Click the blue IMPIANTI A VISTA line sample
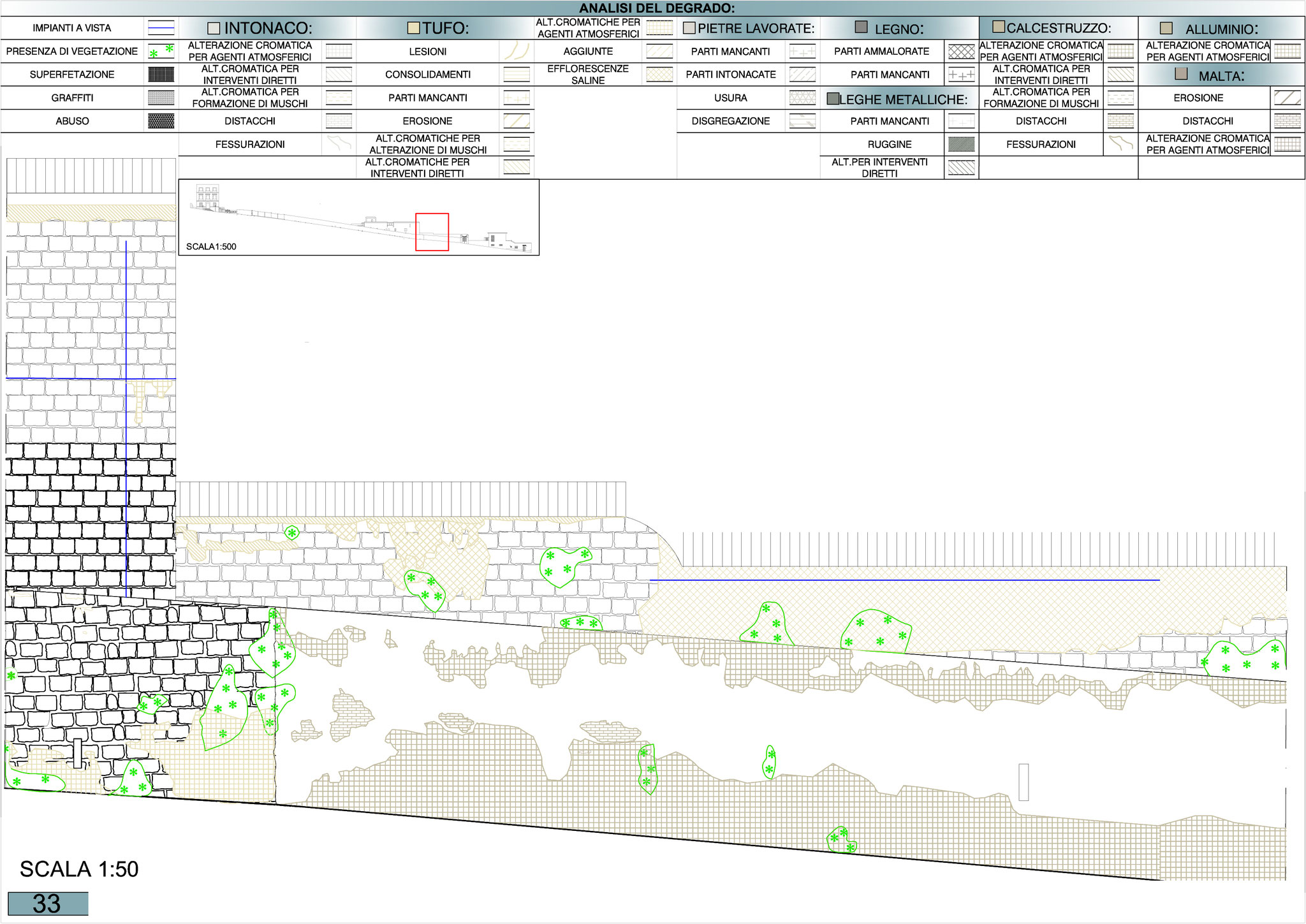 161,28
